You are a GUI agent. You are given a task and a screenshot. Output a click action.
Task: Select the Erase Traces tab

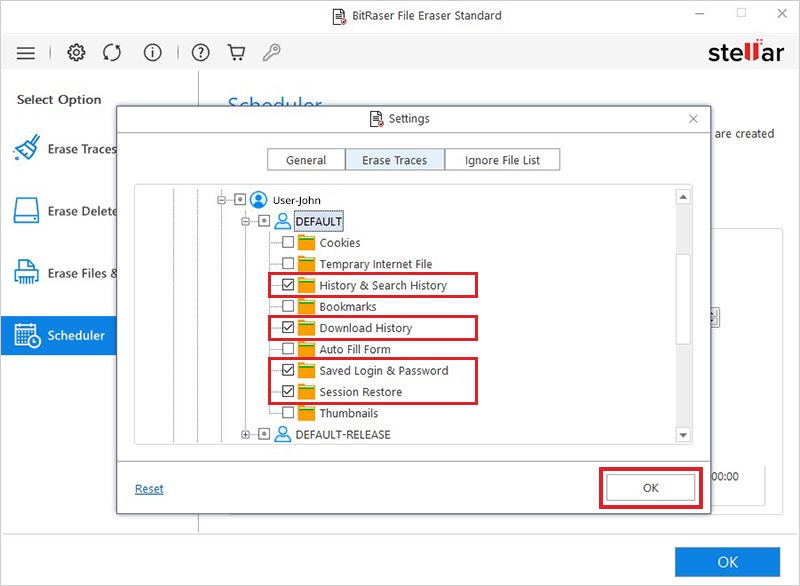tap(395, 160)
